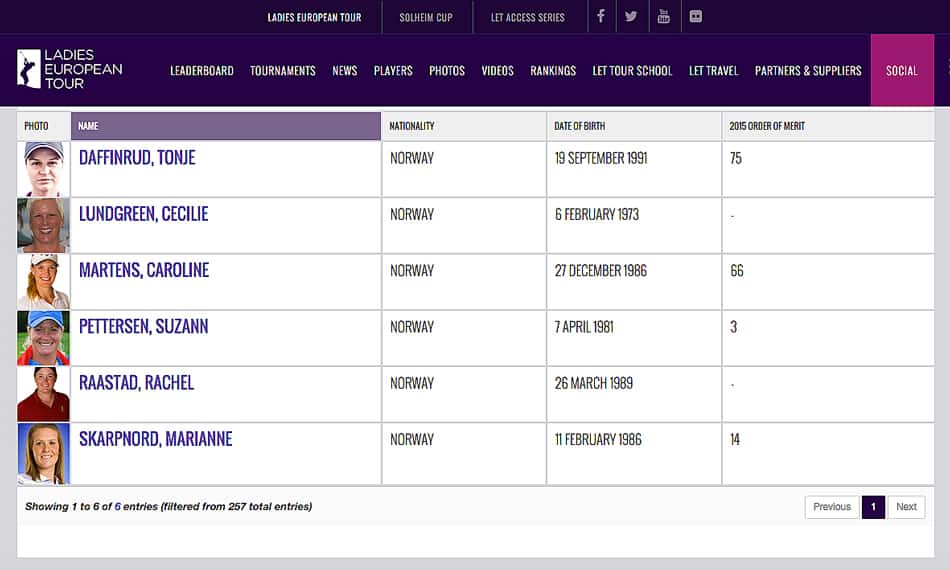Sort table by the Nationality column header
This screenshot has height=570, width=950.
click(464, 126)
